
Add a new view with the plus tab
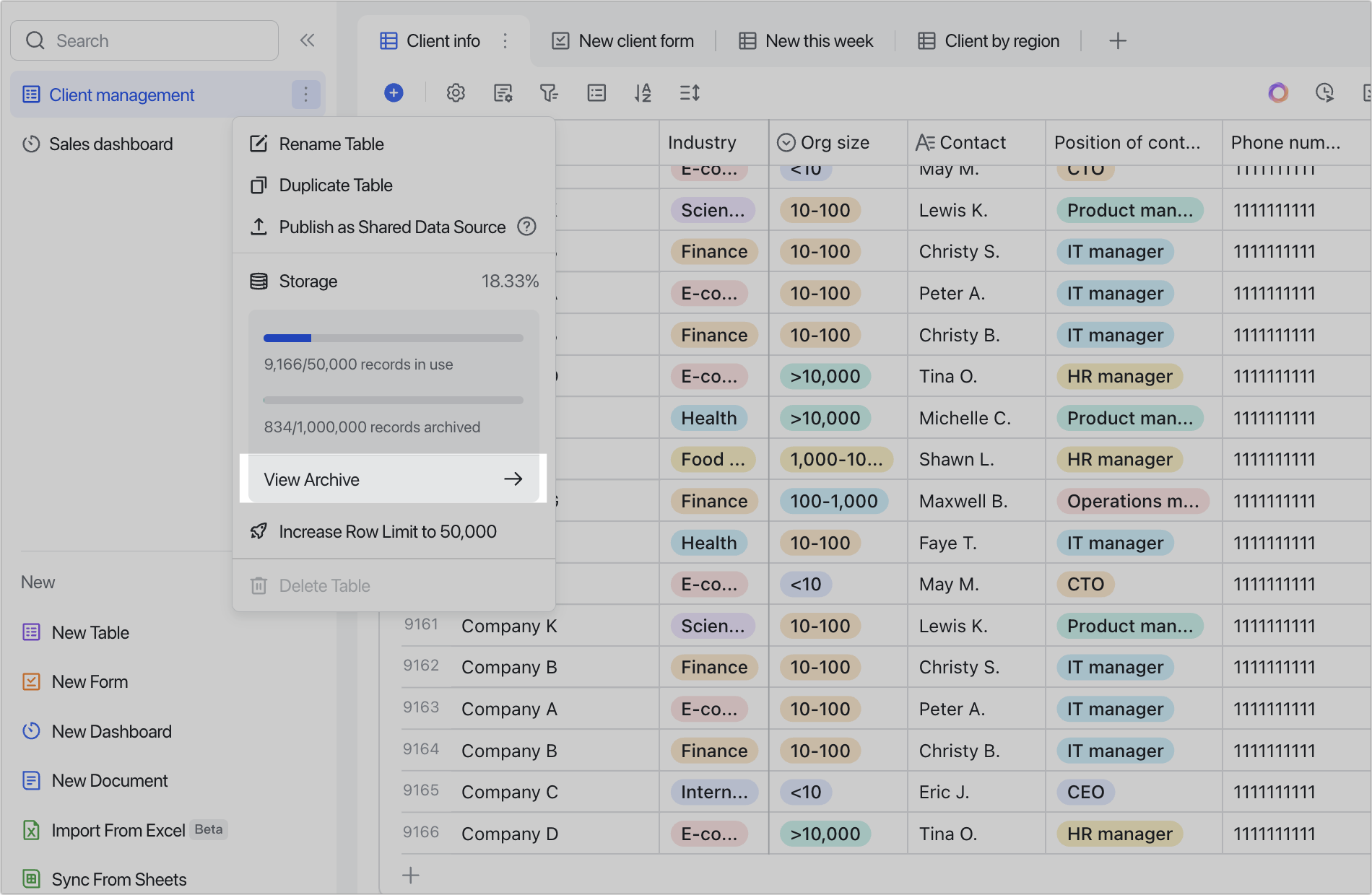coord(1117,40)
